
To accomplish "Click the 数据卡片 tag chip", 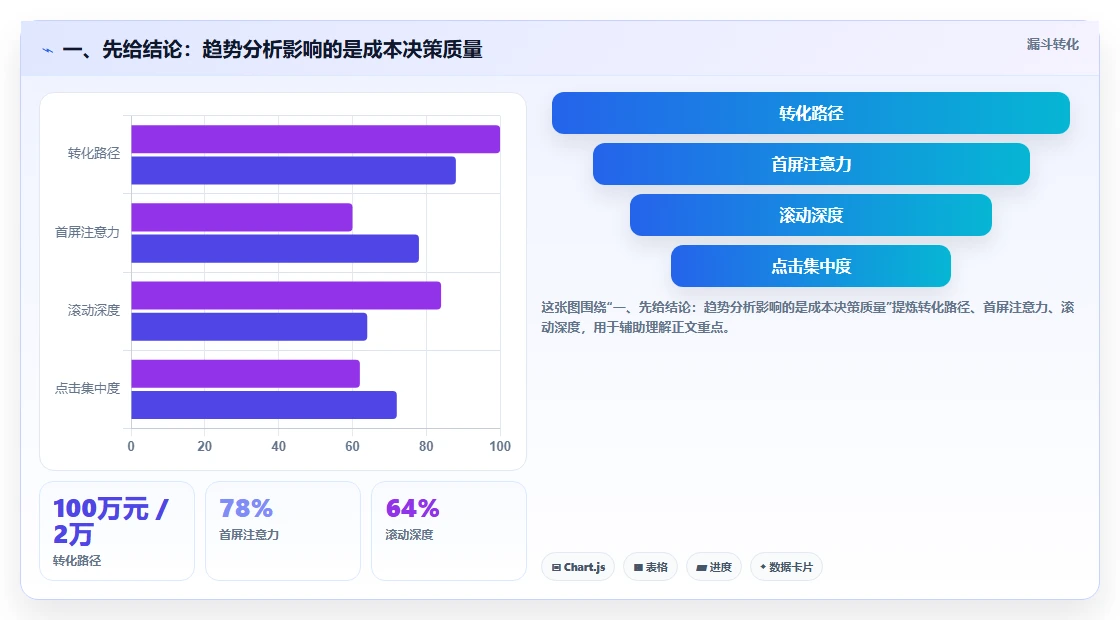I will (x=786, y=567).
